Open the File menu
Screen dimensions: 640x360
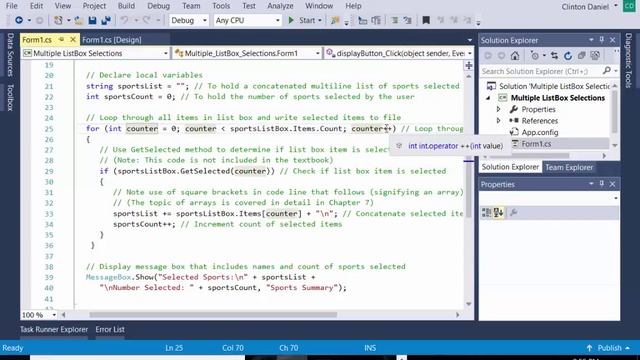click(x=11, y=6)
